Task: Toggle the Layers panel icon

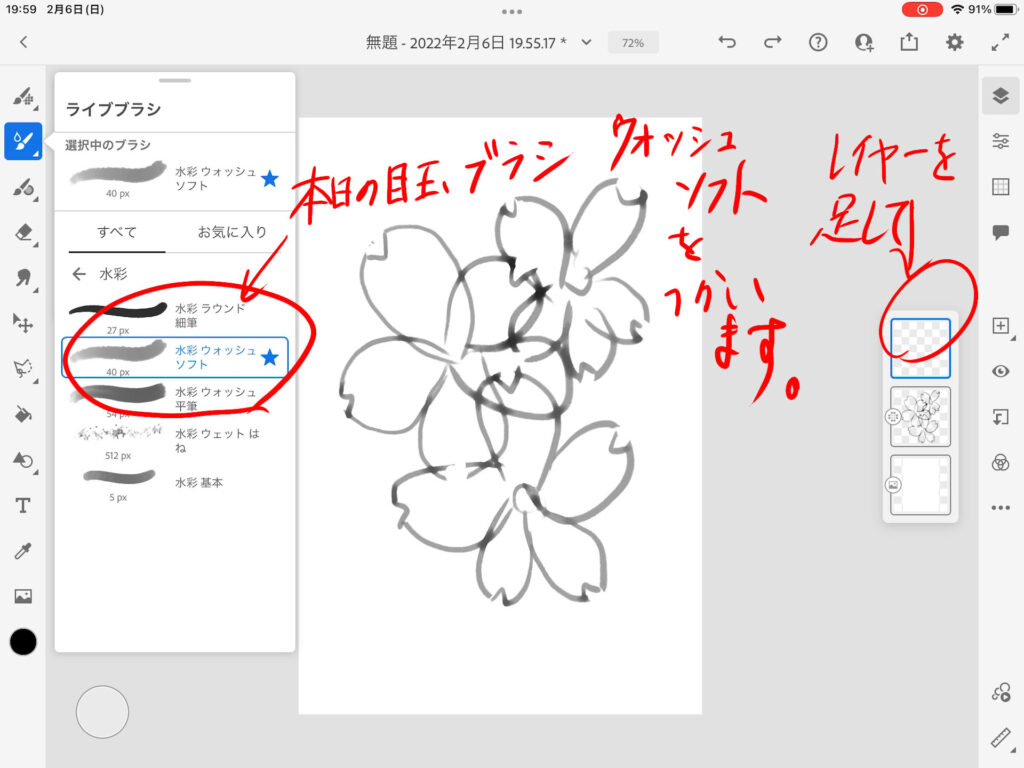Action: point(1000,96)
